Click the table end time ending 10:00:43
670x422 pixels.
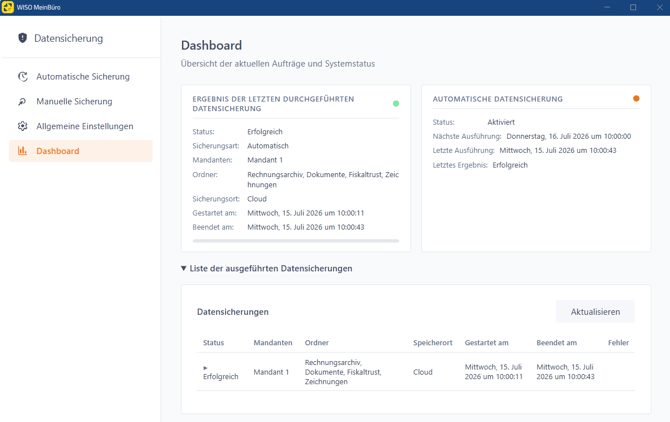[565, 372]
